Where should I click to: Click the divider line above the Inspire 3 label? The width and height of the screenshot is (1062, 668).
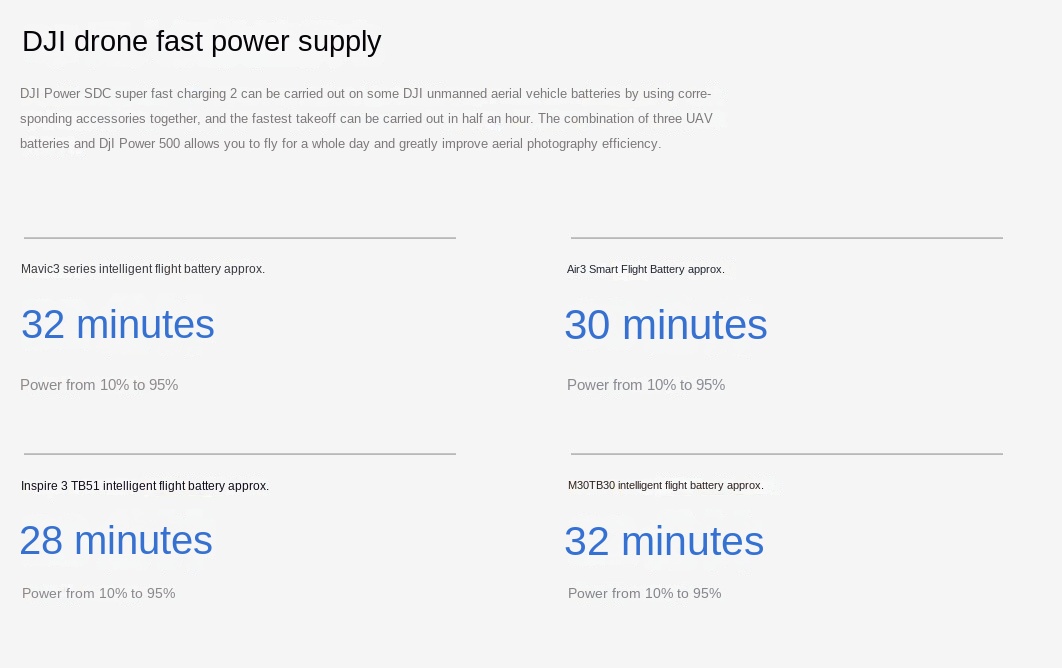coord(240,454)
